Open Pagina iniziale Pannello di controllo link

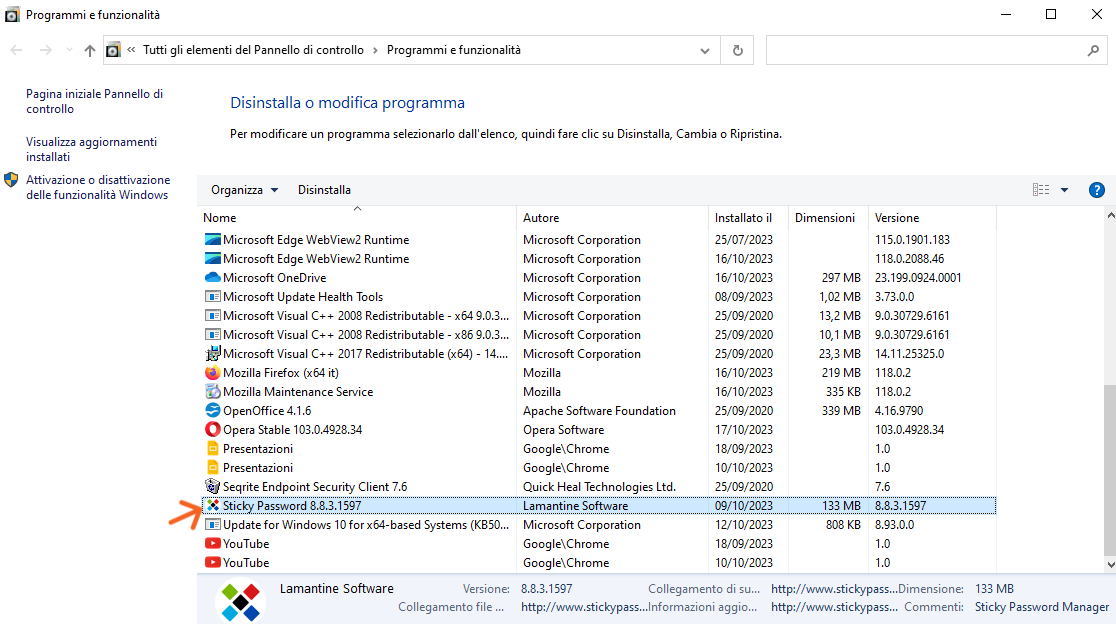click(x=94, y=101)
